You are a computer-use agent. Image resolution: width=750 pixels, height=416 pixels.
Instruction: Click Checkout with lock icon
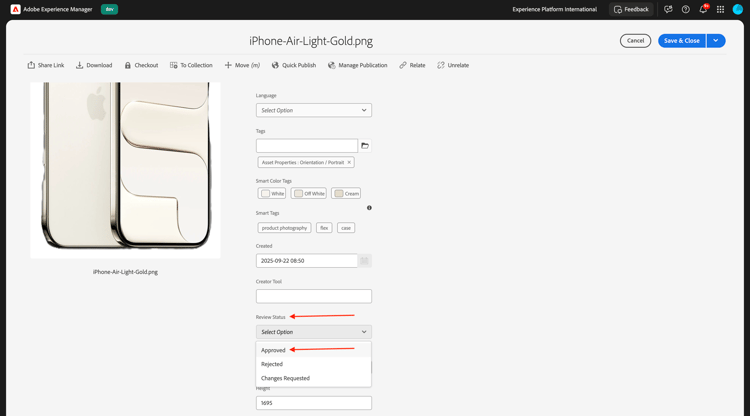pyautogui.click(x=141, y=65)
